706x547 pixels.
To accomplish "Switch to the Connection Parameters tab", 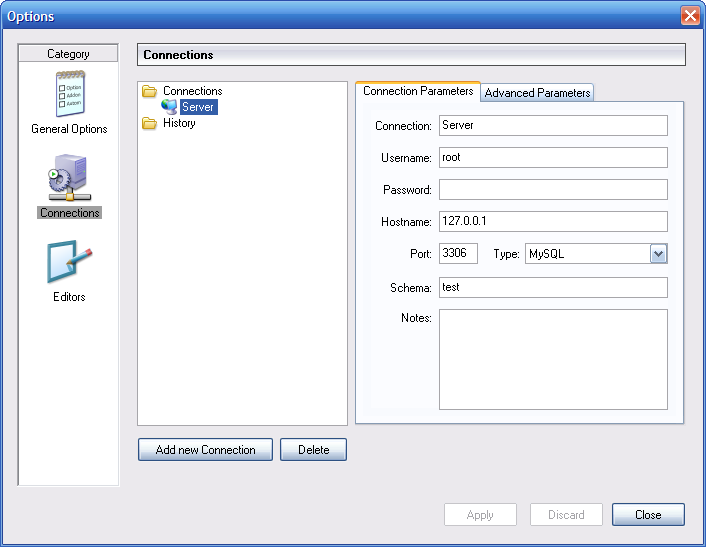I will (x=418, y=91).
